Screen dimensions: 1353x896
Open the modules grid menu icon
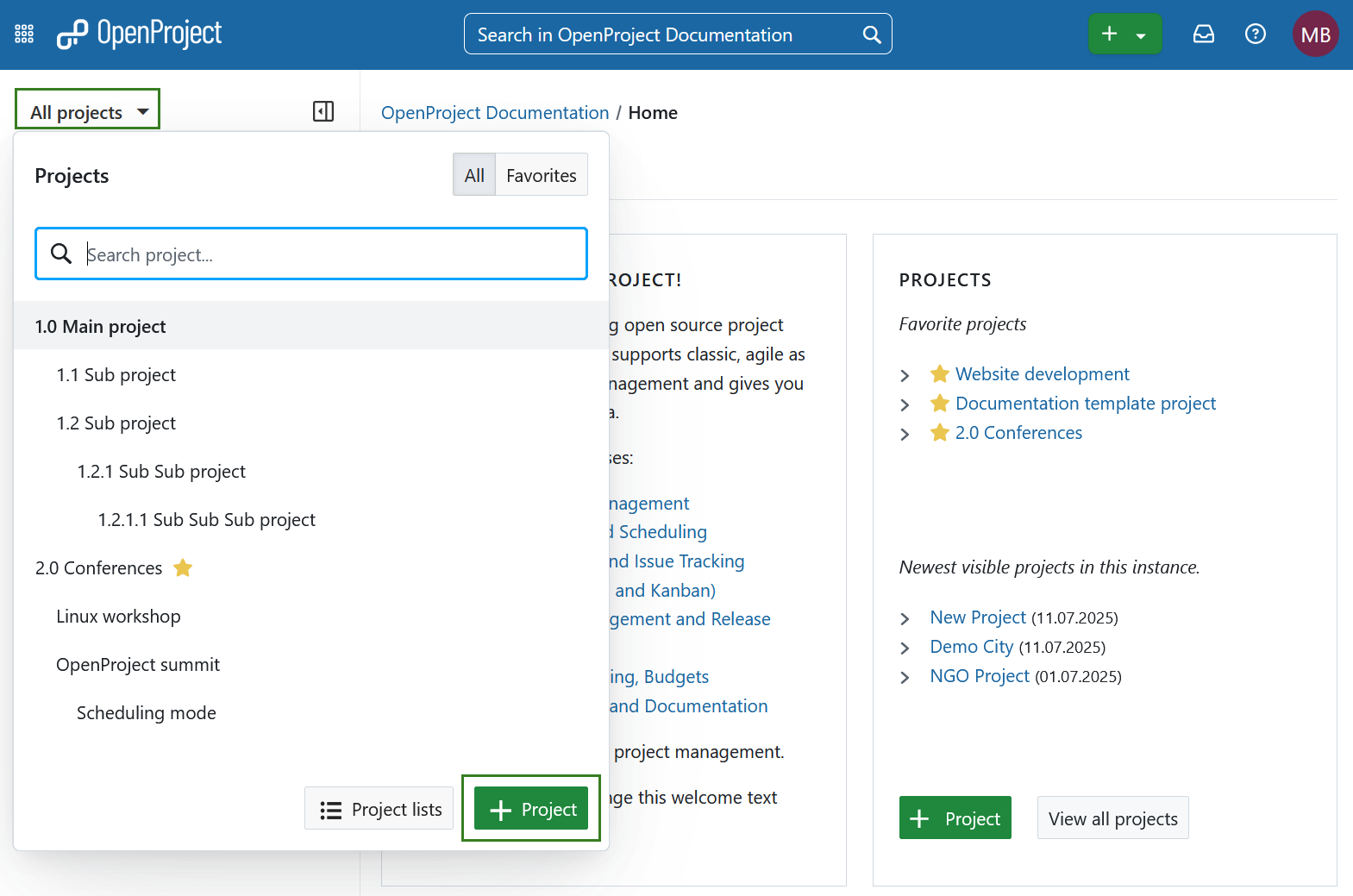click(24, 34)
